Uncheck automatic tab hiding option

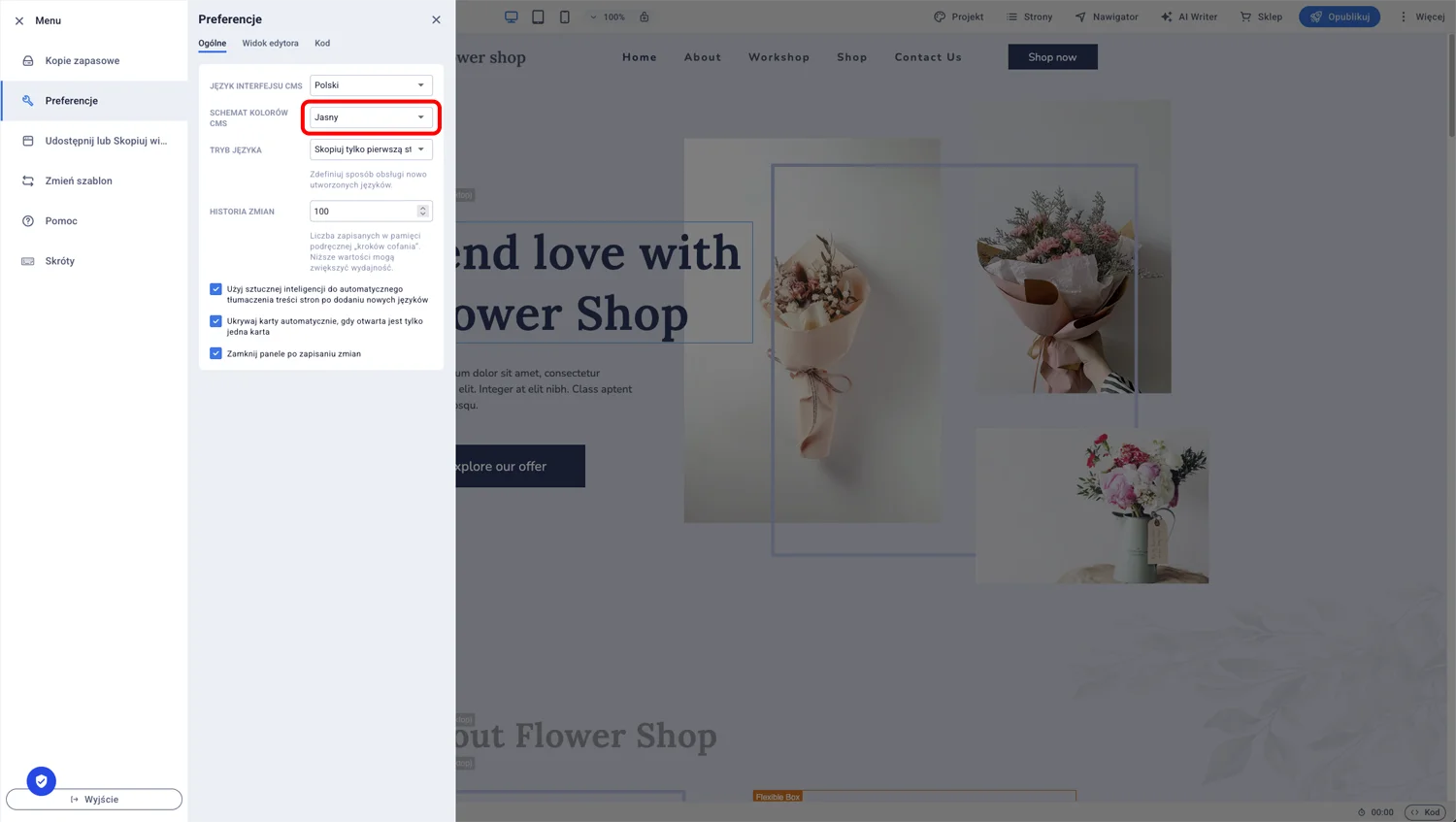(215, 320)
